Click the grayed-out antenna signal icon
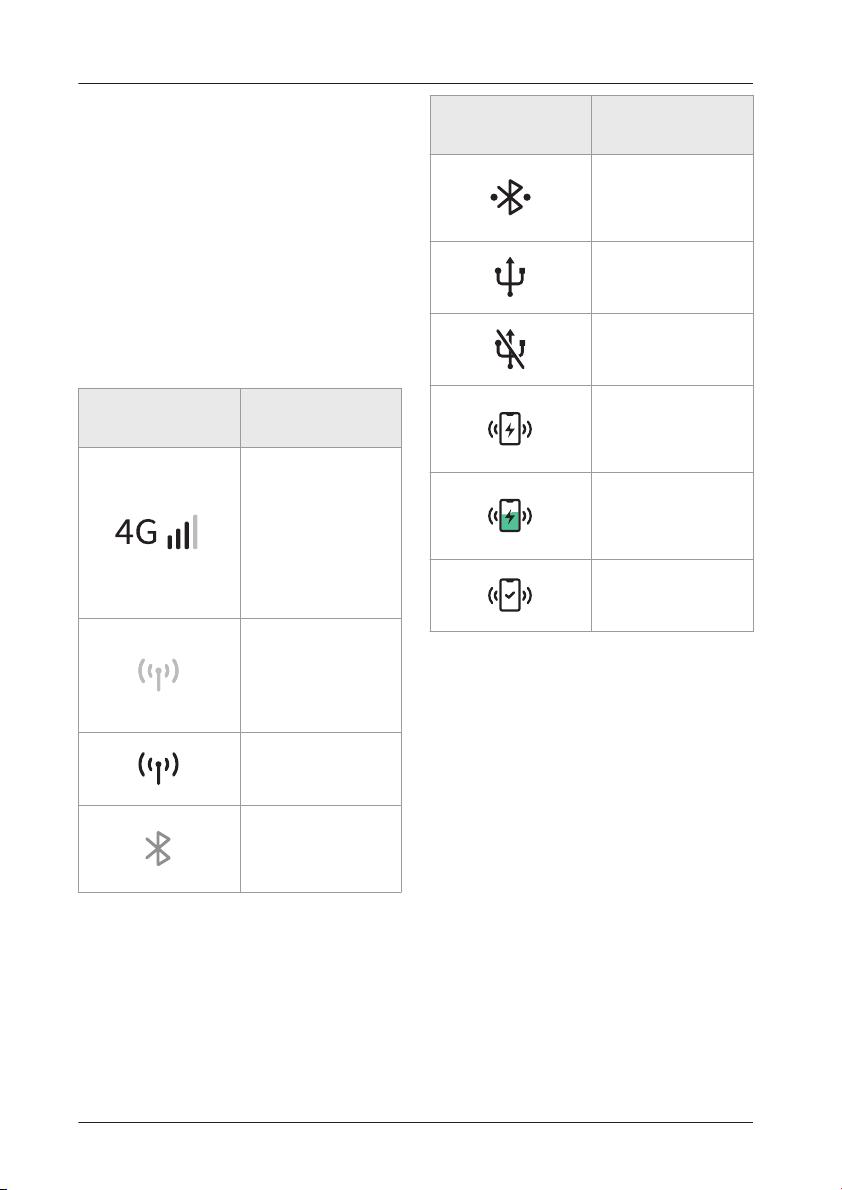842x1190 pixels. coord(158,674)
